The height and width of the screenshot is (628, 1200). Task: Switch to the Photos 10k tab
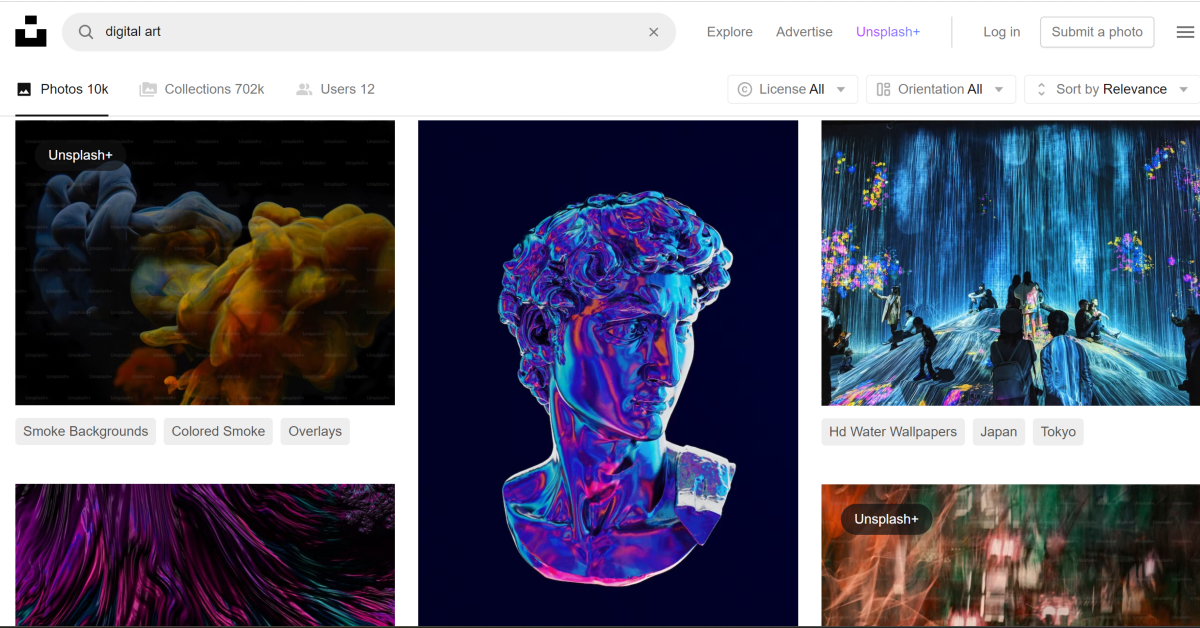pos(62,89)
